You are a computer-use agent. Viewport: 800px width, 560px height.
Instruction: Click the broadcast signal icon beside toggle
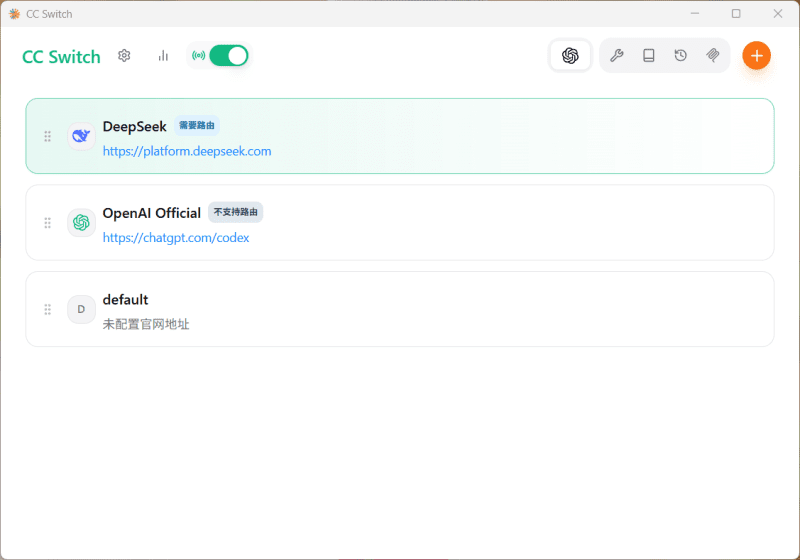pos(198,56)
